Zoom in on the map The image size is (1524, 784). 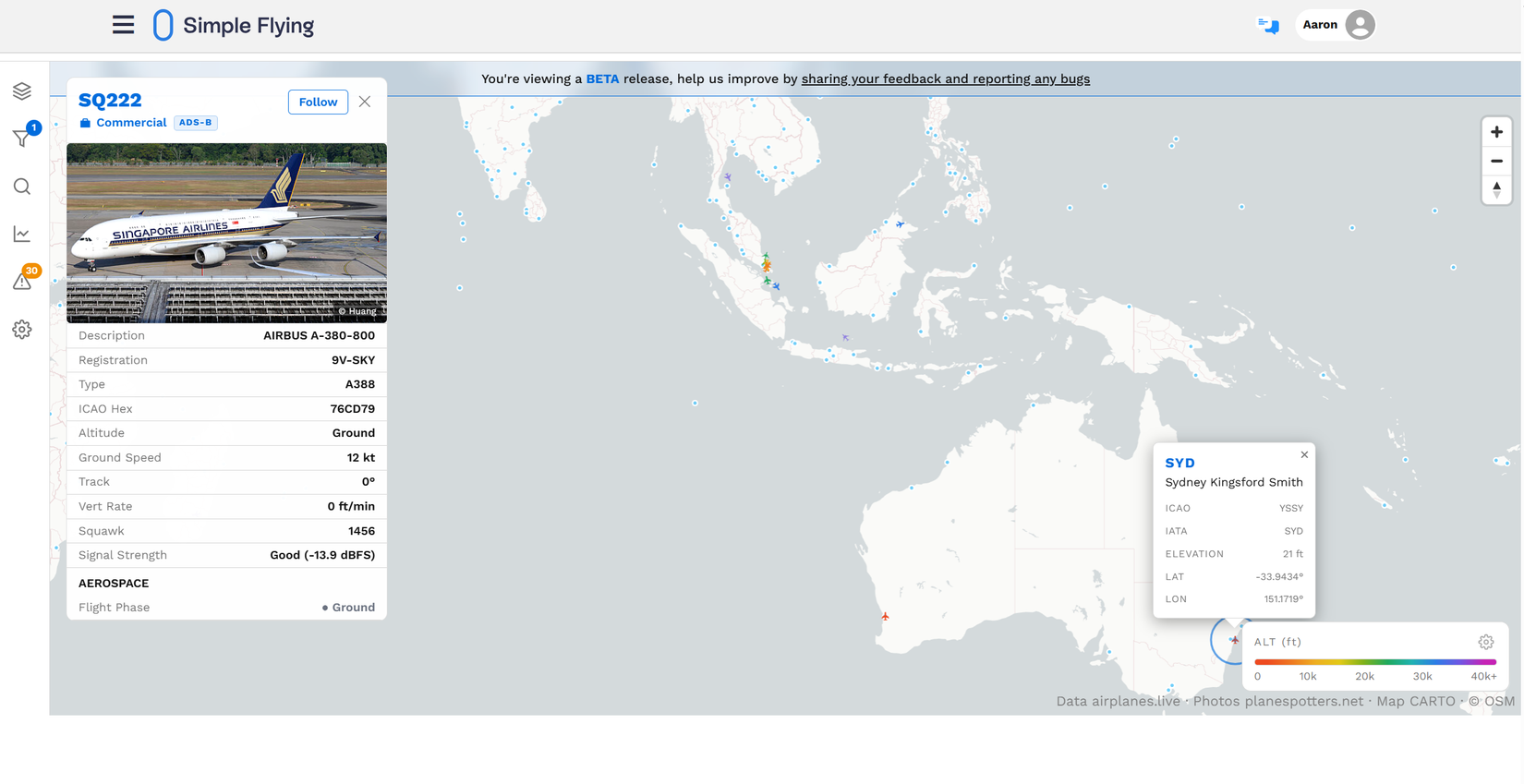(x=1496, y=132)
